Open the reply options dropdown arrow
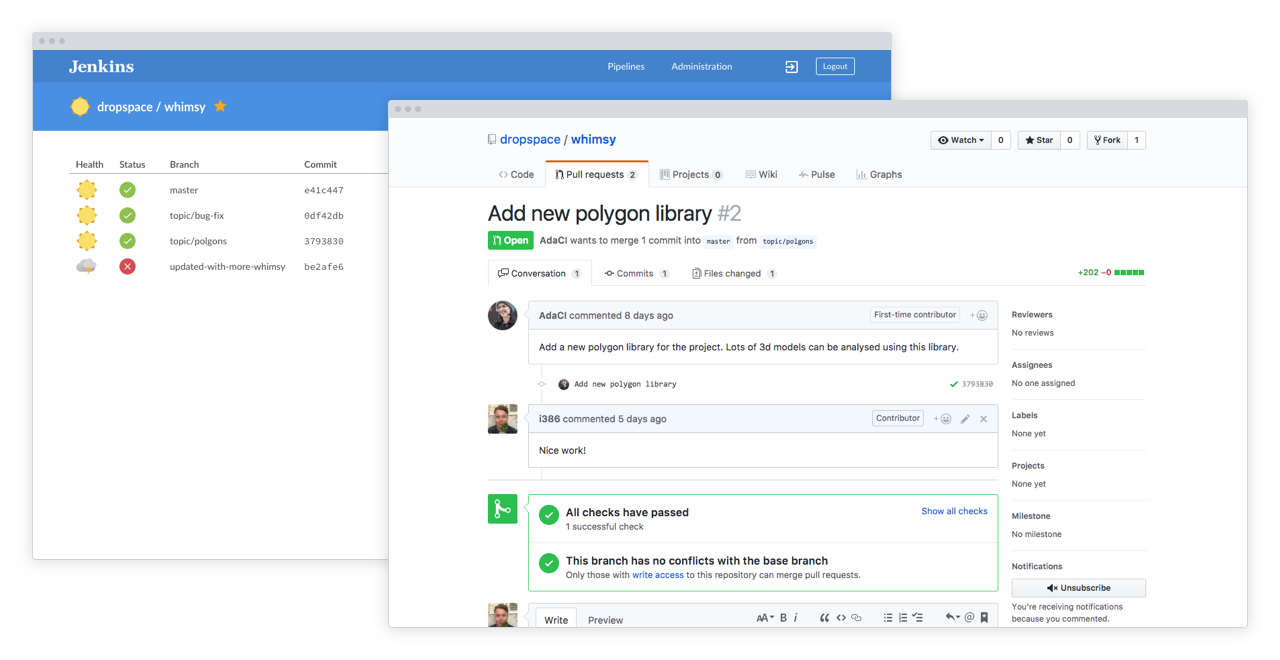 point(953,617)
